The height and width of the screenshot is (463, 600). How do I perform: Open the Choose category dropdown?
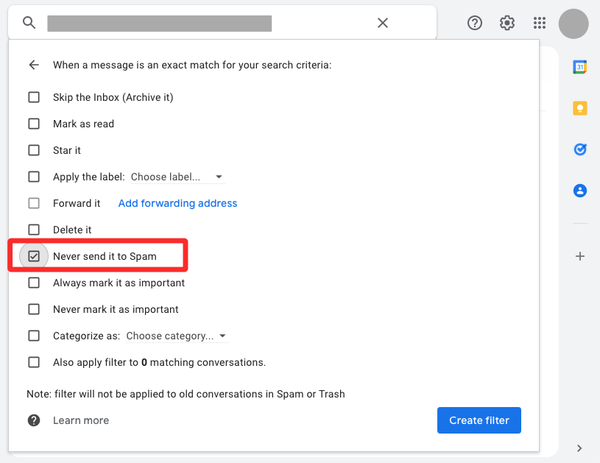(176, 336)
